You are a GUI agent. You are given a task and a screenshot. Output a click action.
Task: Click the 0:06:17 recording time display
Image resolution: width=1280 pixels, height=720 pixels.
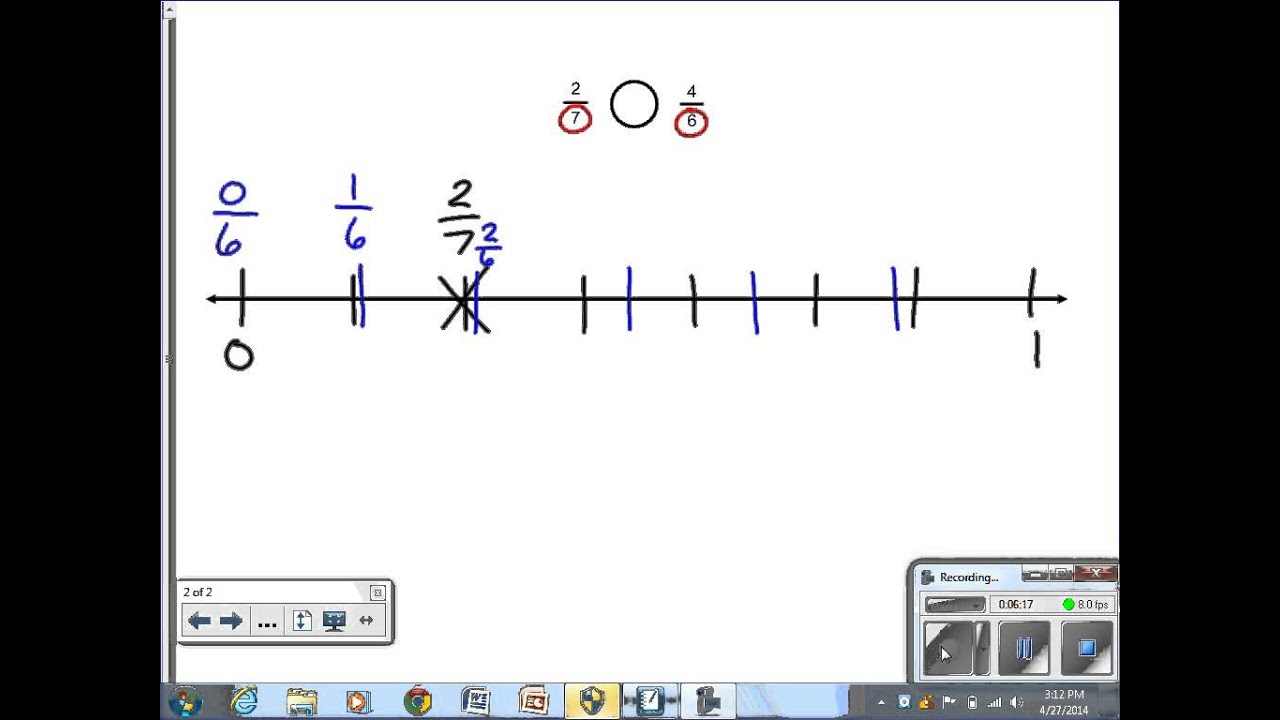1015,604
